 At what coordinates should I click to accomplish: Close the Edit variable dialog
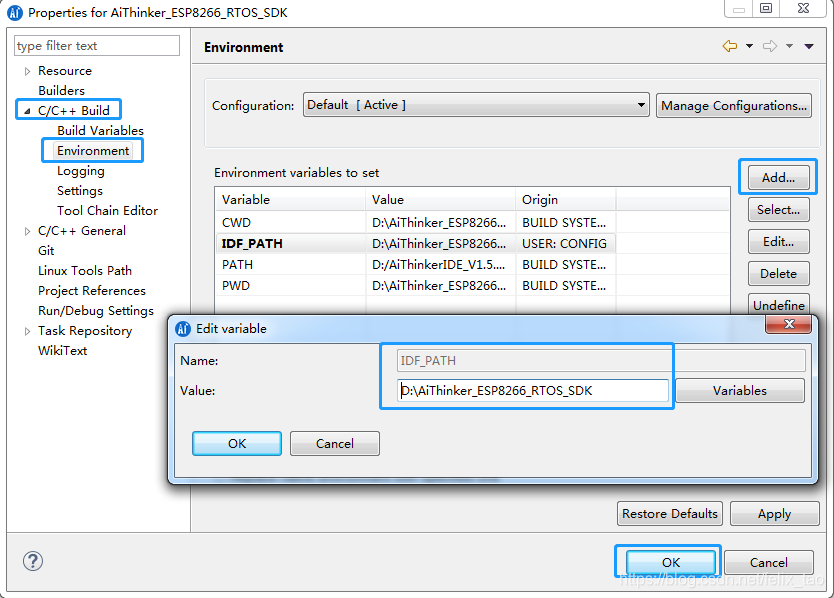pyautogui.click(x=789, y=323)
